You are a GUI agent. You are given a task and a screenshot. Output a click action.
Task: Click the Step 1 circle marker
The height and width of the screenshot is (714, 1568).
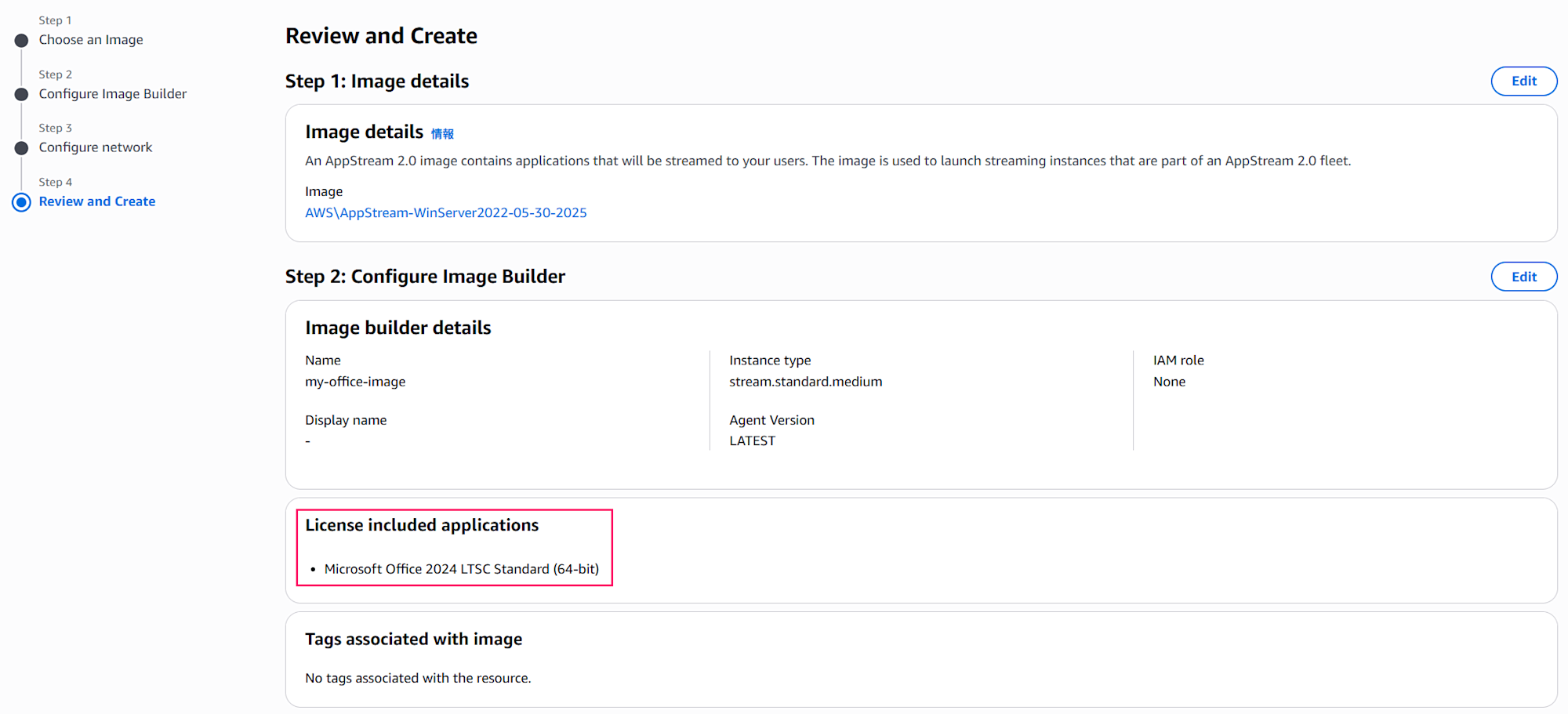[x=22, y=41]
